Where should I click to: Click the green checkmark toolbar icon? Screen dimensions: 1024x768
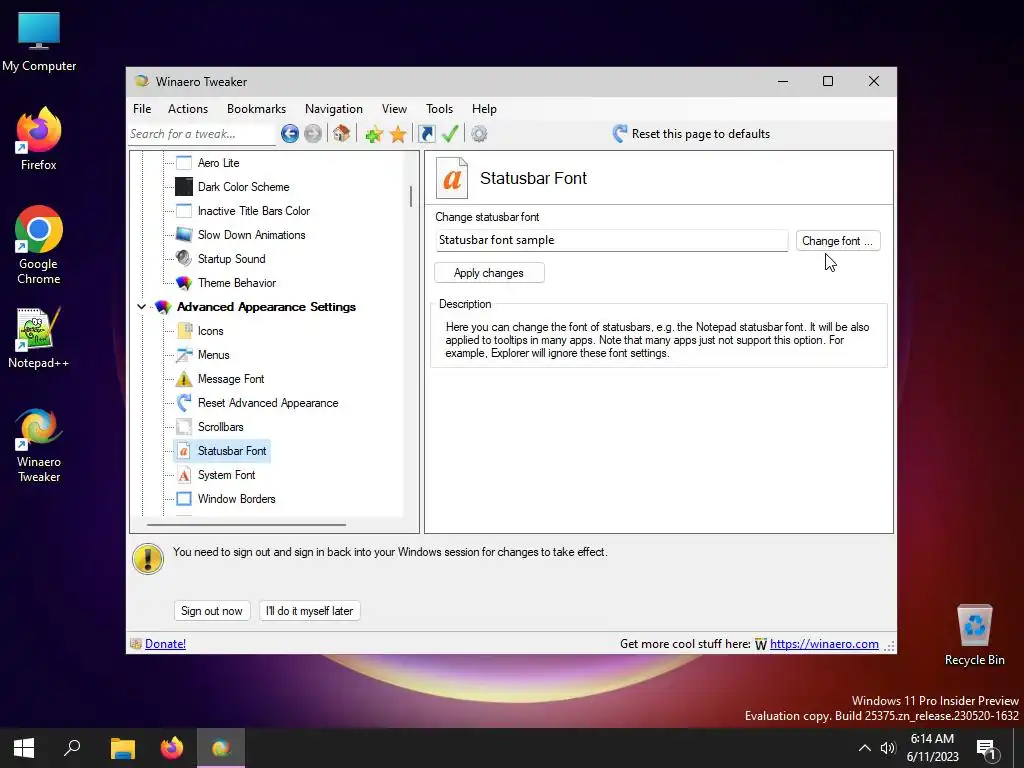pyautogui.click(x=450, y=134)
